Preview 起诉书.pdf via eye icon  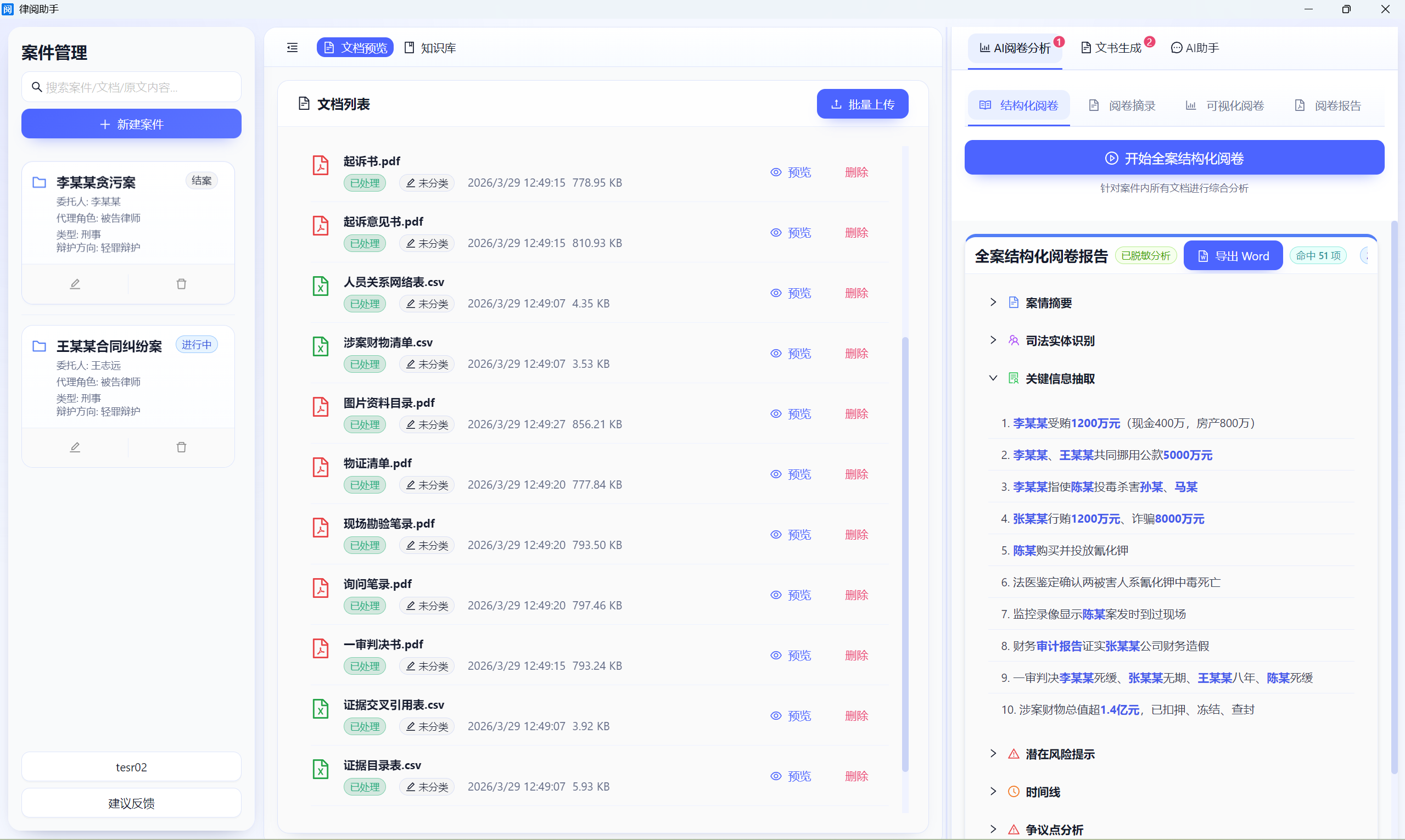(776, 172)
